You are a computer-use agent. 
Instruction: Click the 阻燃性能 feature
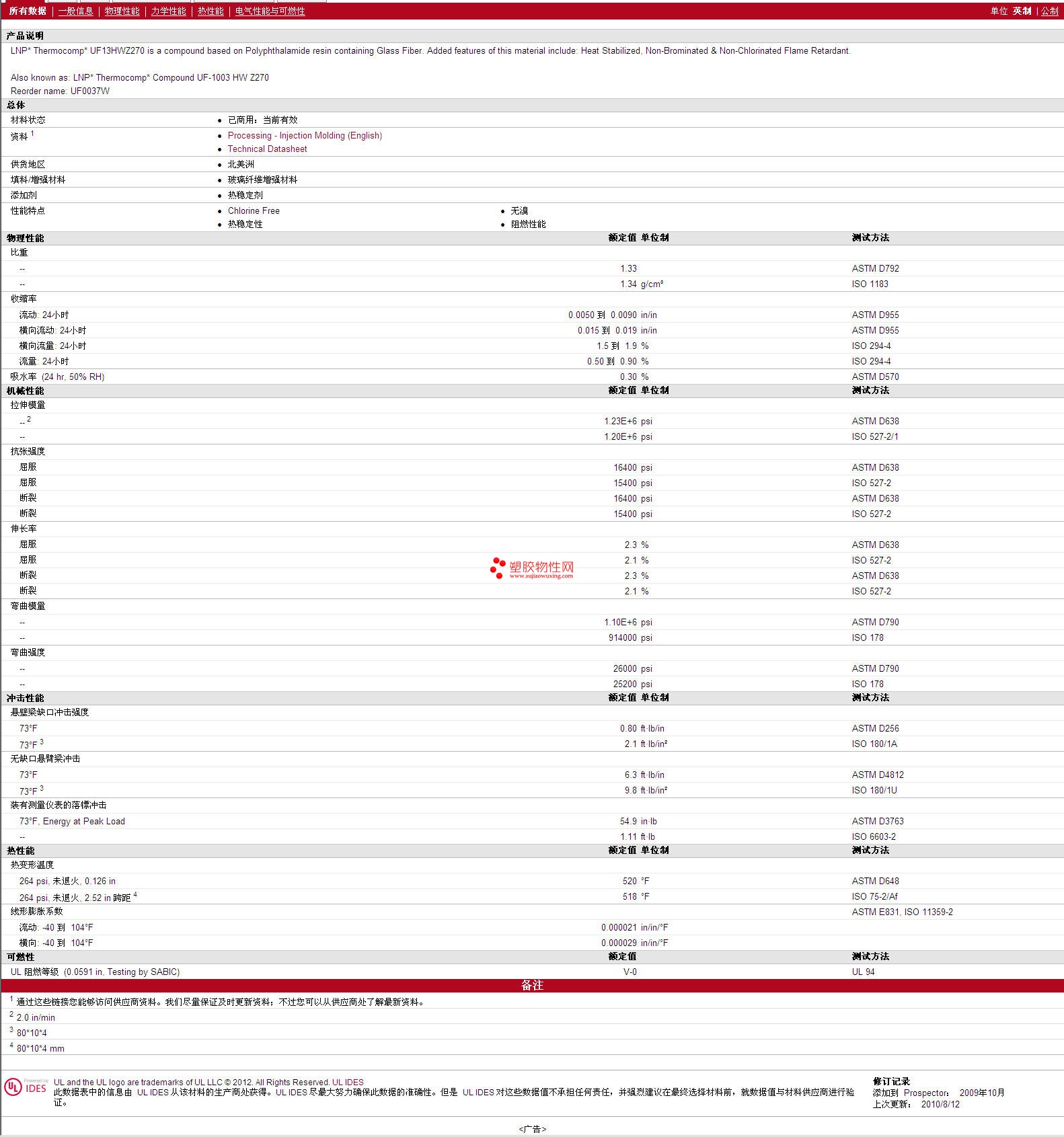coord(528,224)
